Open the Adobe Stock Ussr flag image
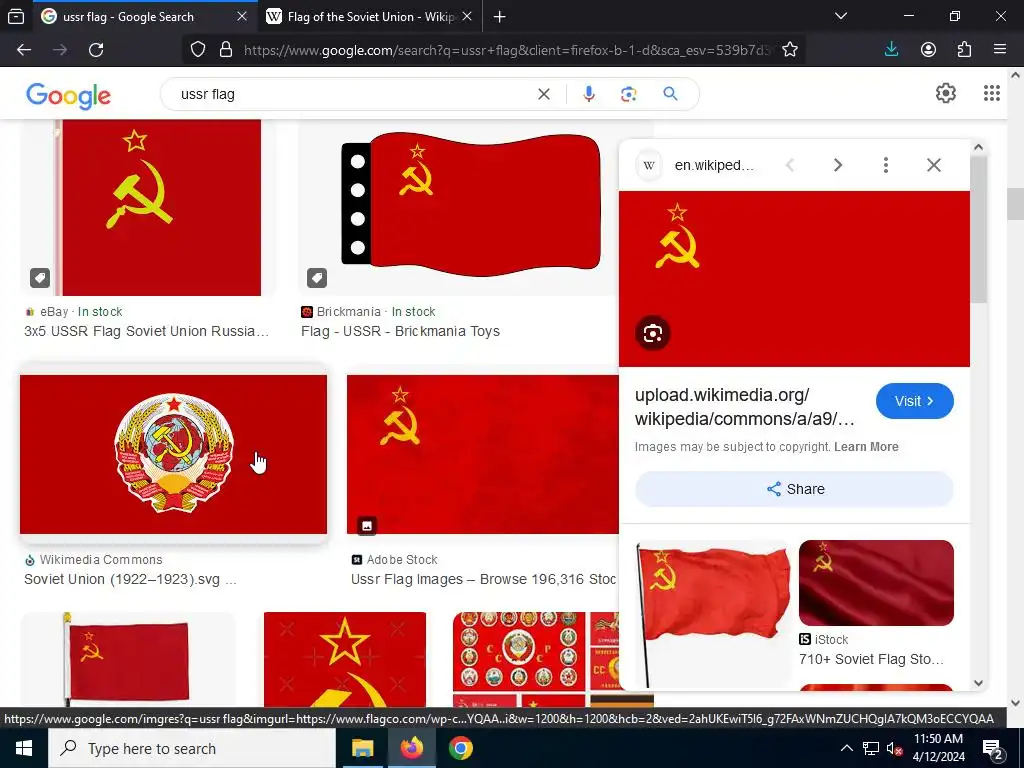Image resolution: width=1024 pixels, height=768 pixels. [x=483, y=455]
